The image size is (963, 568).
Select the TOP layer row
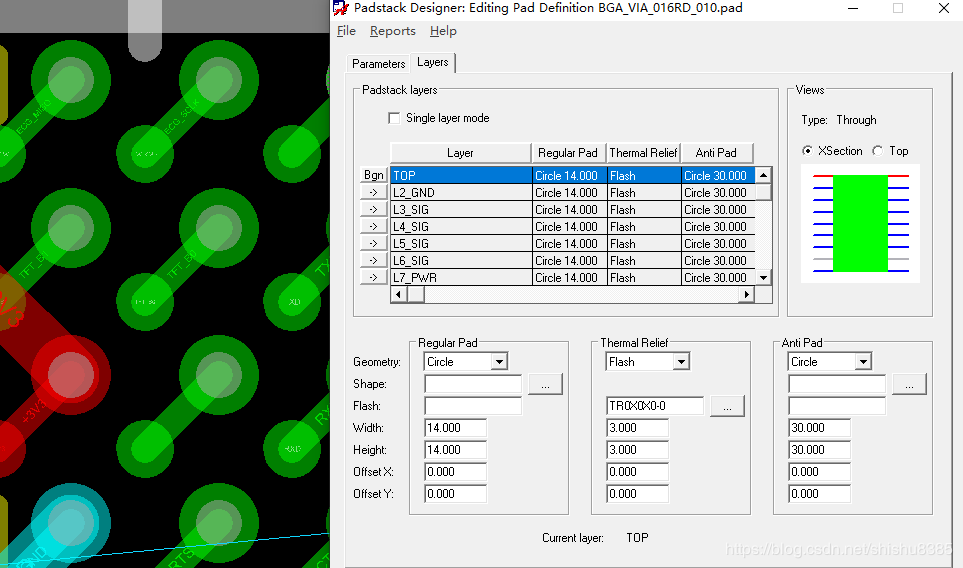pos(572,176)
